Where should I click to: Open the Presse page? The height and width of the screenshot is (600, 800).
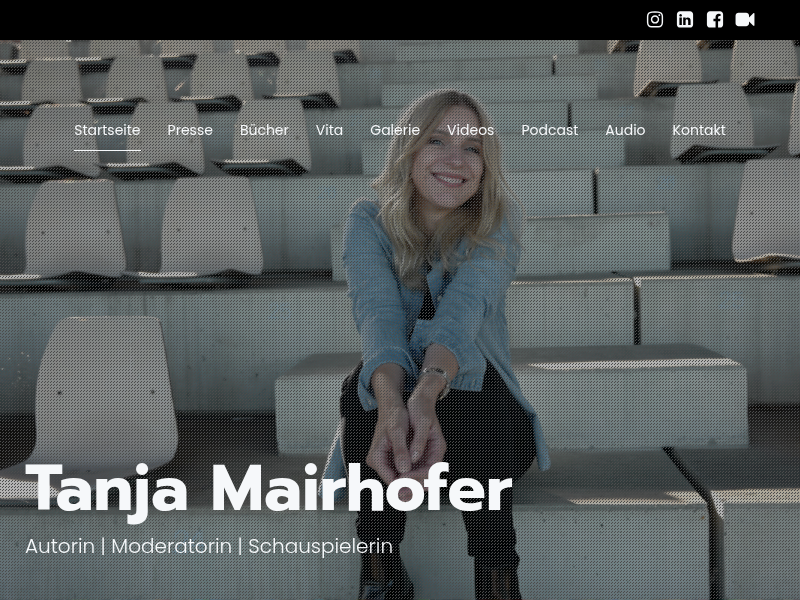[190, 130]
